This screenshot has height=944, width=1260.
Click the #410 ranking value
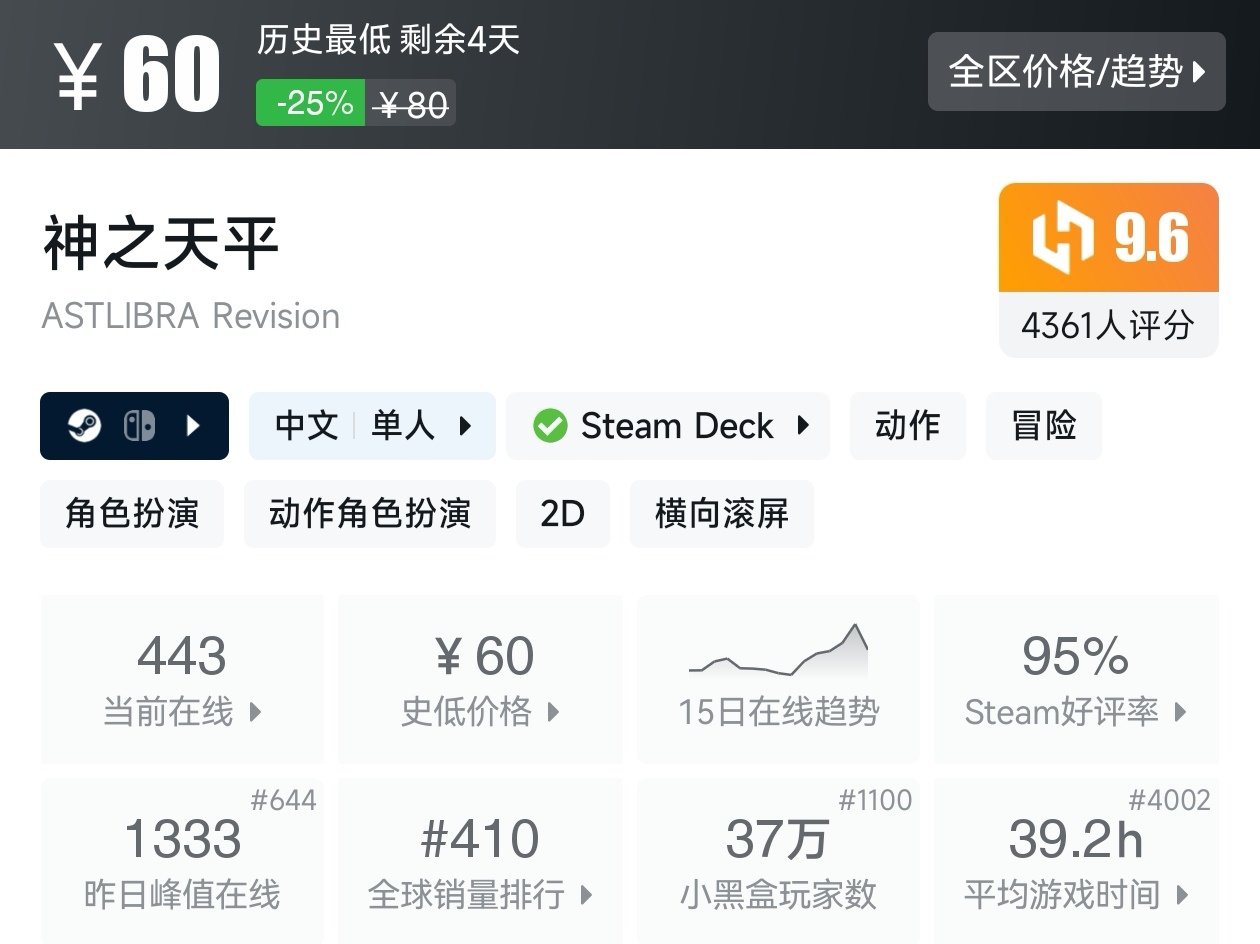[480, 839]
